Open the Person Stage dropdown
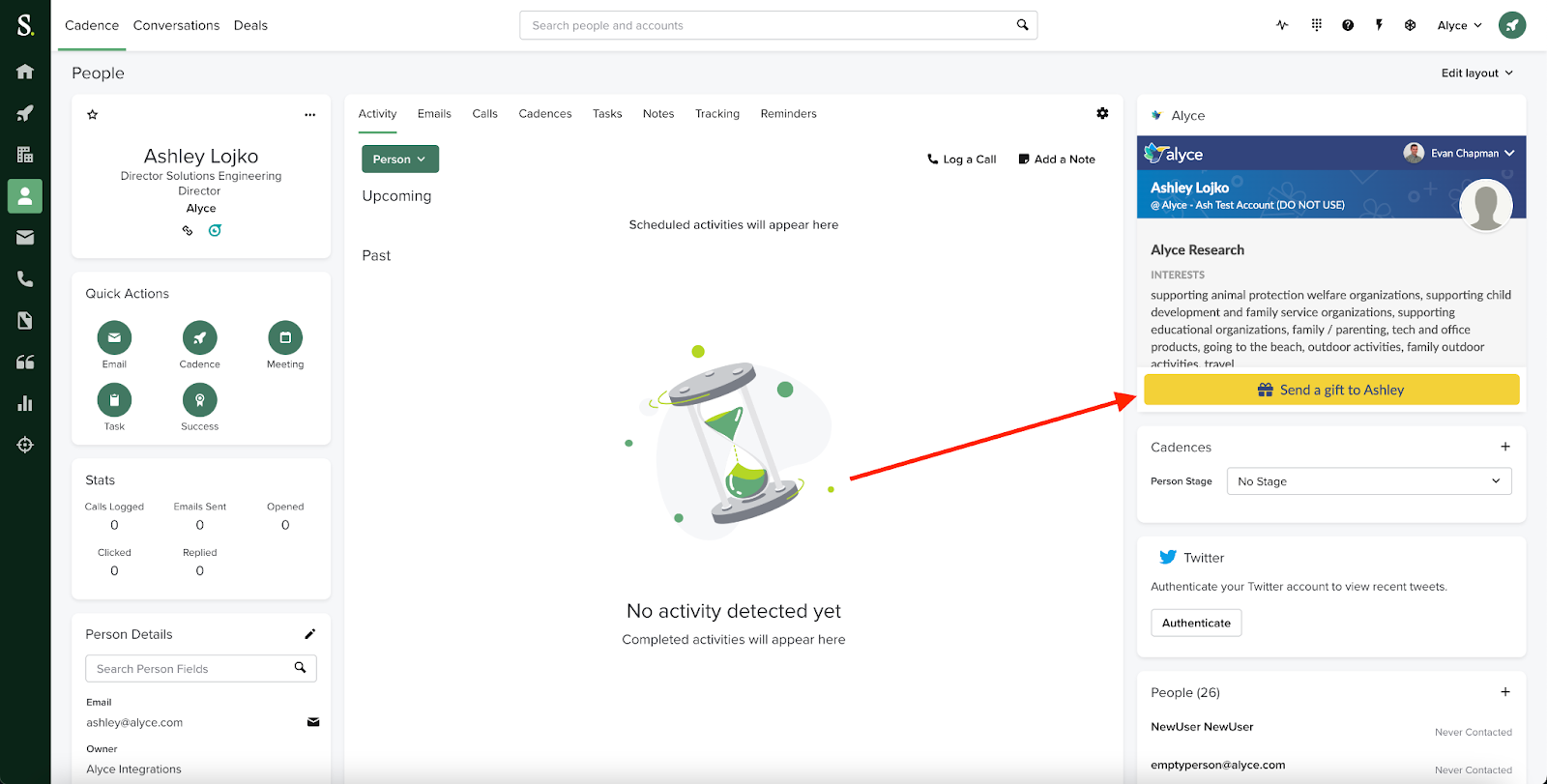The image size is (1547, 784). (1369, 481)
